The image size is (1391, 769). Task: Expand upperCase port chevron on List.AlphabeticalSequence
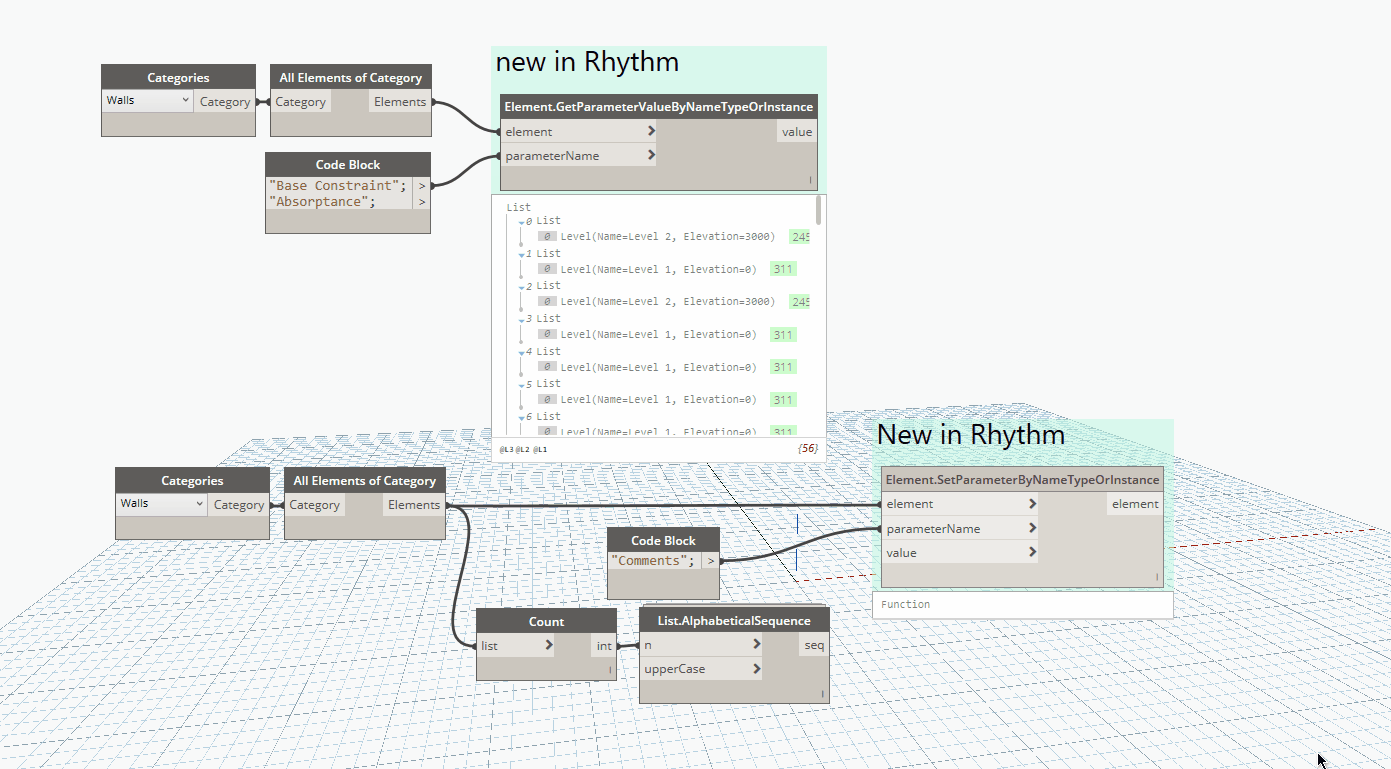tap(756, 669)
